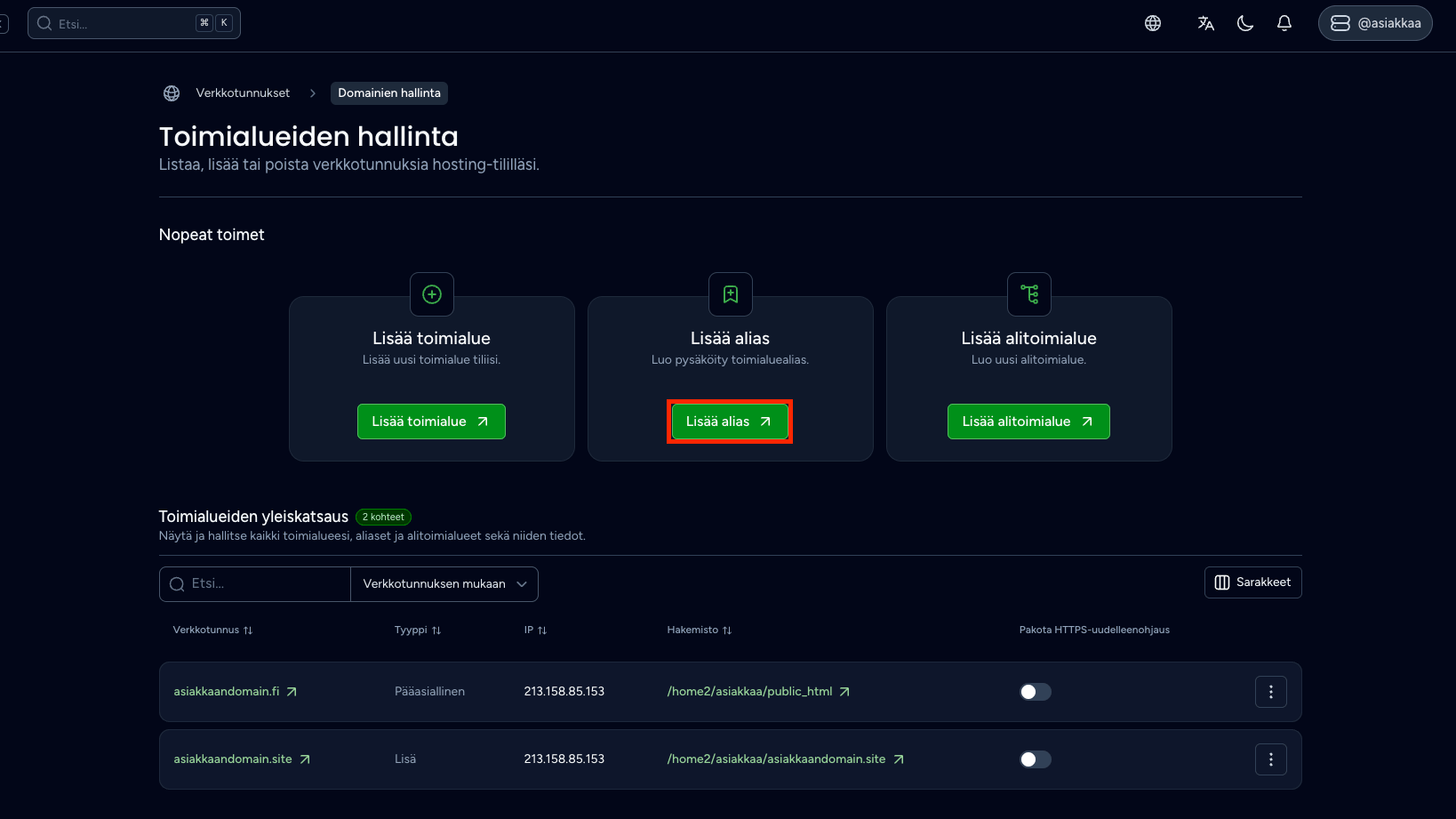Open three-dot menu for asiakkaandomain.fi row
This screenshot has height=819, width=1456.
coord(1270,692)
